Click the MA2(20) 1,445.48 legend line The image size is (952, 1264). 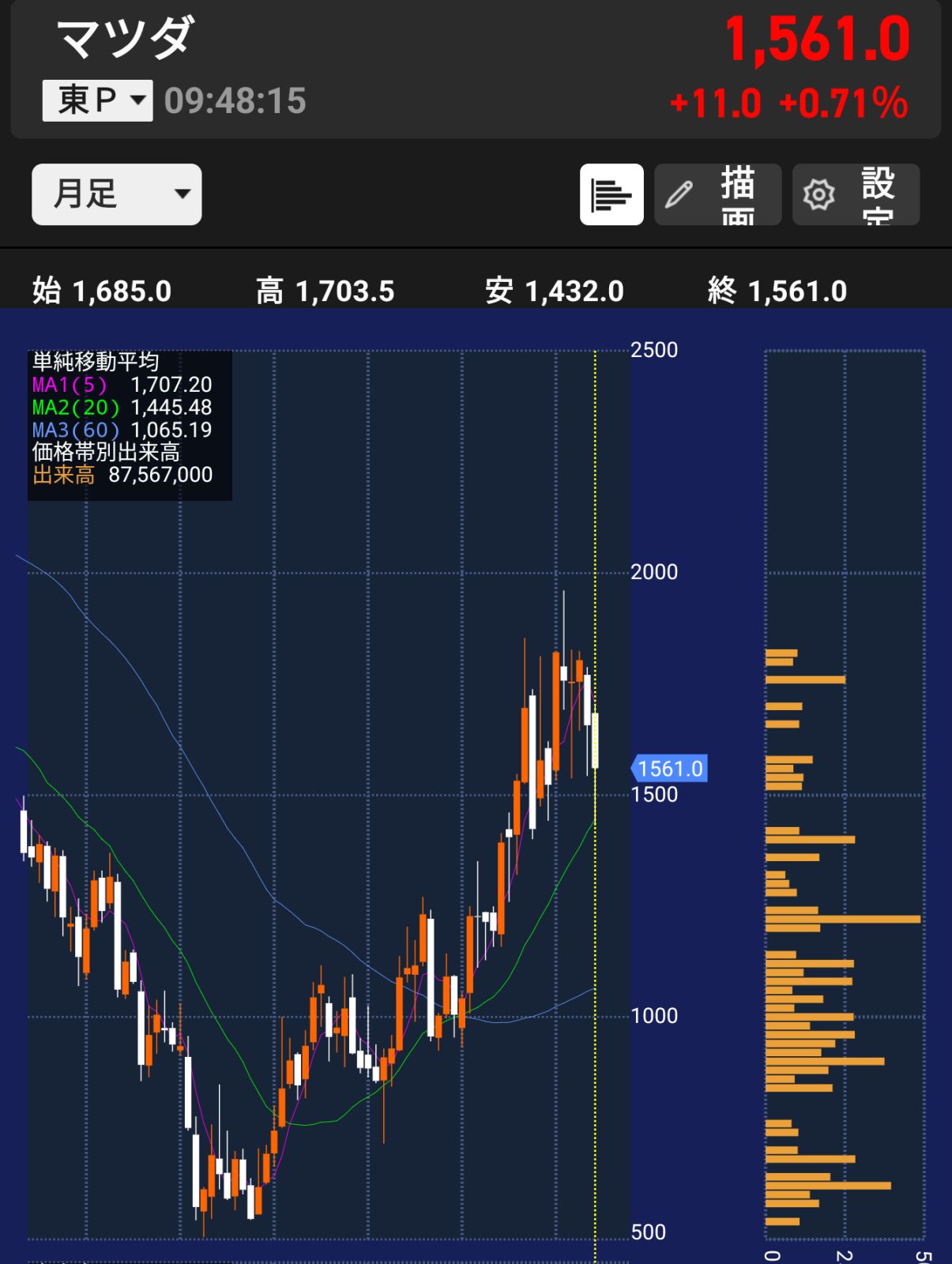coord(122,408)
